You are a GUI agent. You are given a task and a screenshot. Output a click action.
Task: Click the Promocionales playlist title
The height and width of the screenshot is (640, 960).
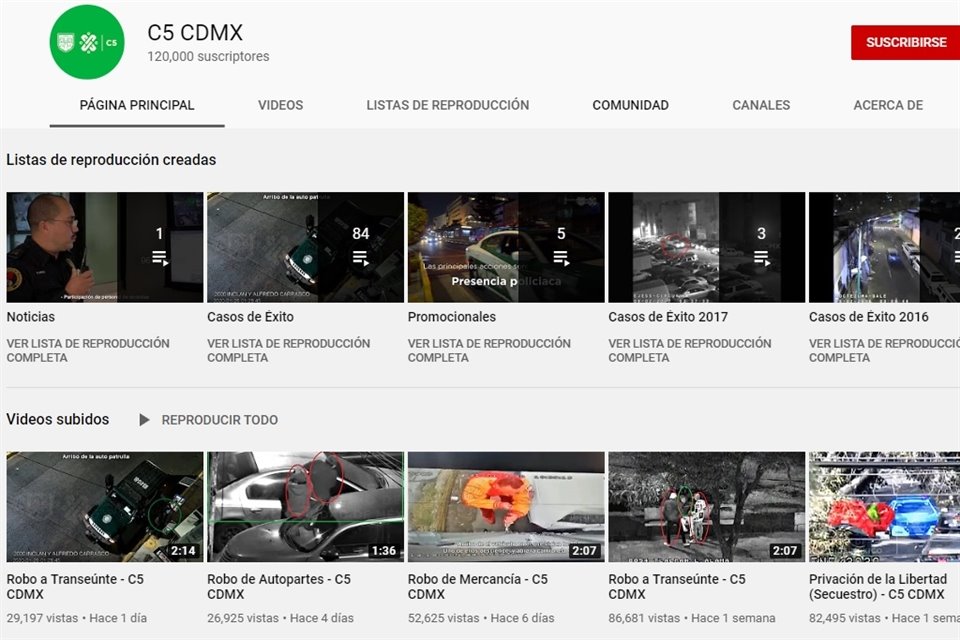[452, 317]
